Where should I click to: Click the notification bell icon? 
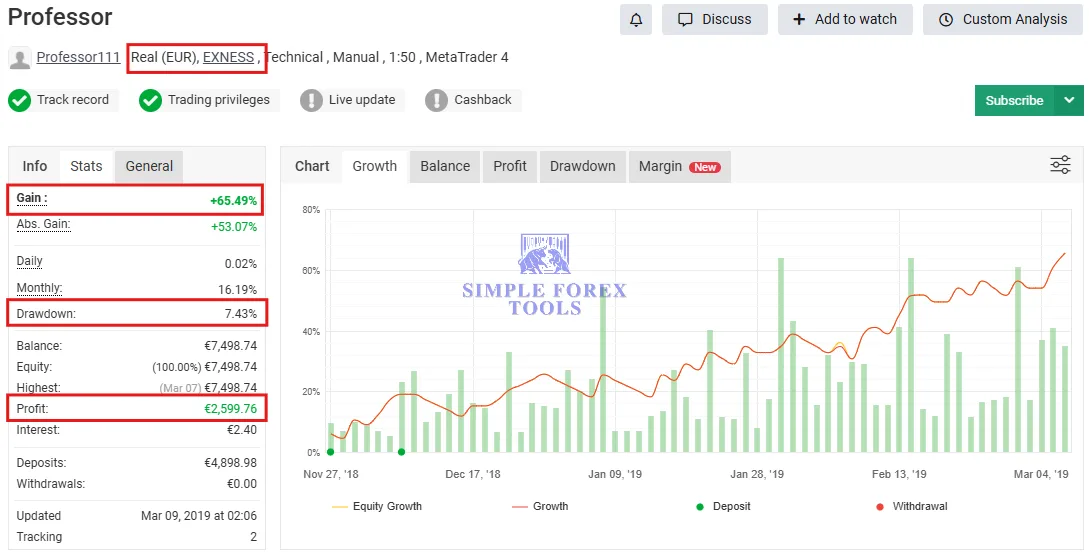(635, 19)
